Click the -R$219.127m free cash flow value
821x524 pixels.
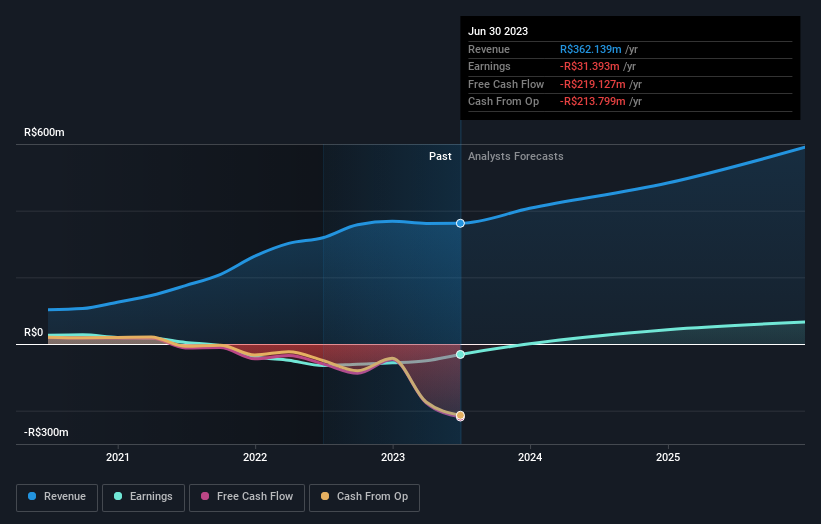pyautogui.click(x=593, y=84)
